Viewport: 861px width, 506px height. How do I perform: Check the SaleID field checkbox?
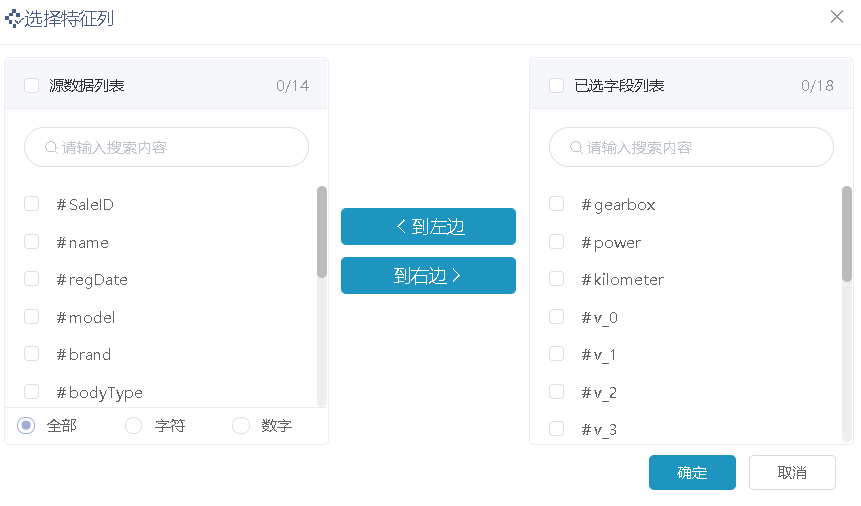point(32,204)
